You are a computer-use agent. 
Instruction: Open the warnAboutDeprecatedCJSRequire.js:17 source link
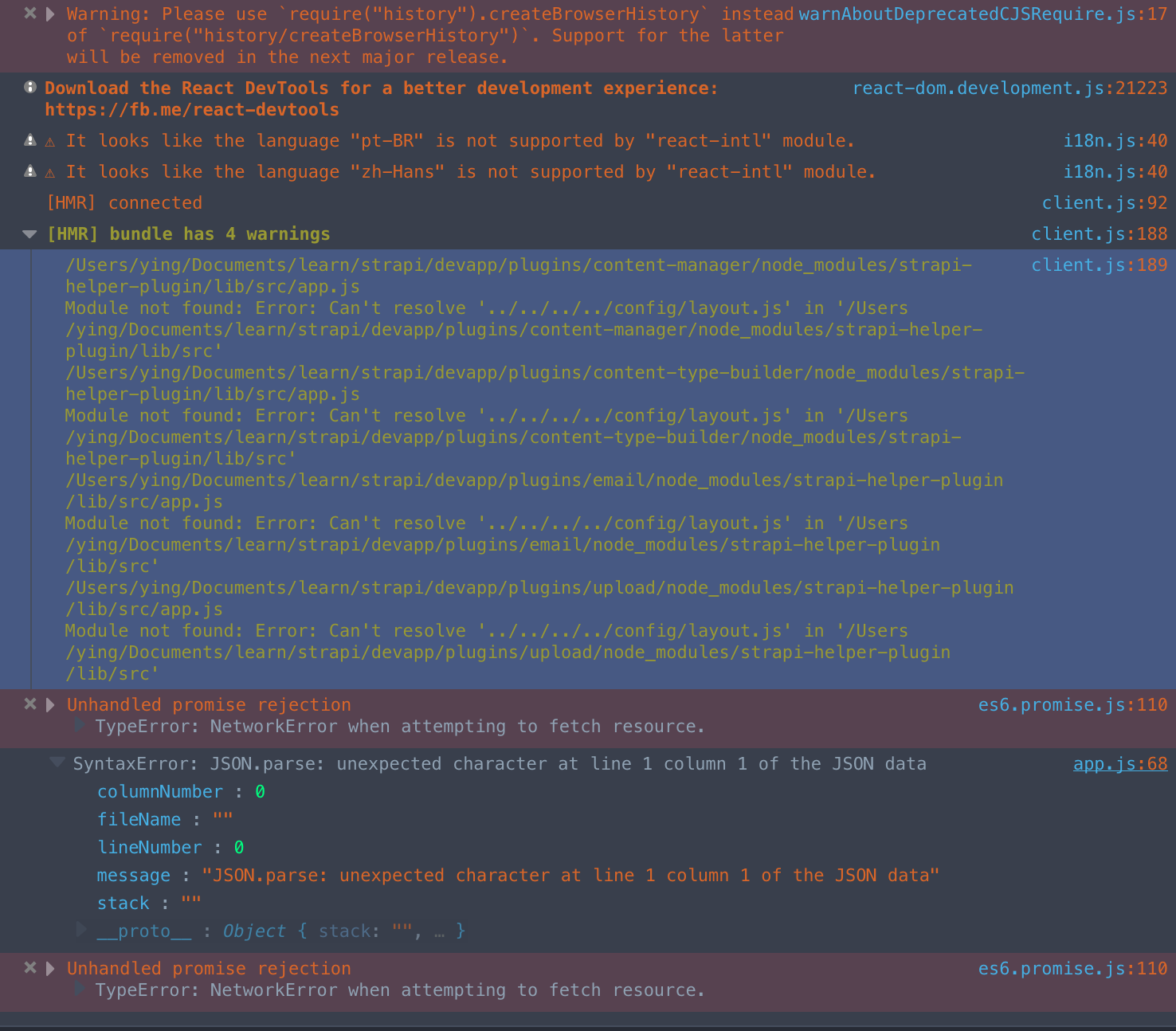point(982,14)
